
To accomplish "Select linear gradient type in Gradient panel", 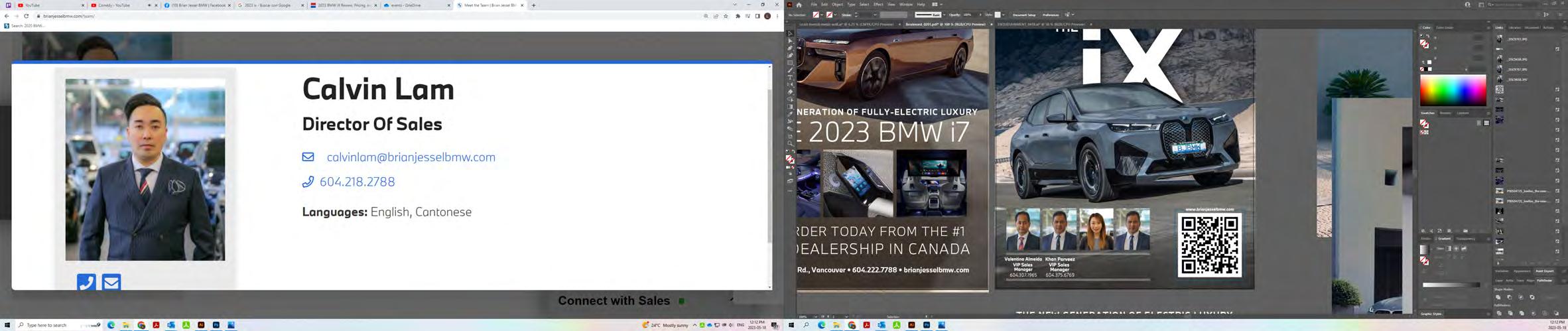I will [x=1449, y=248].
